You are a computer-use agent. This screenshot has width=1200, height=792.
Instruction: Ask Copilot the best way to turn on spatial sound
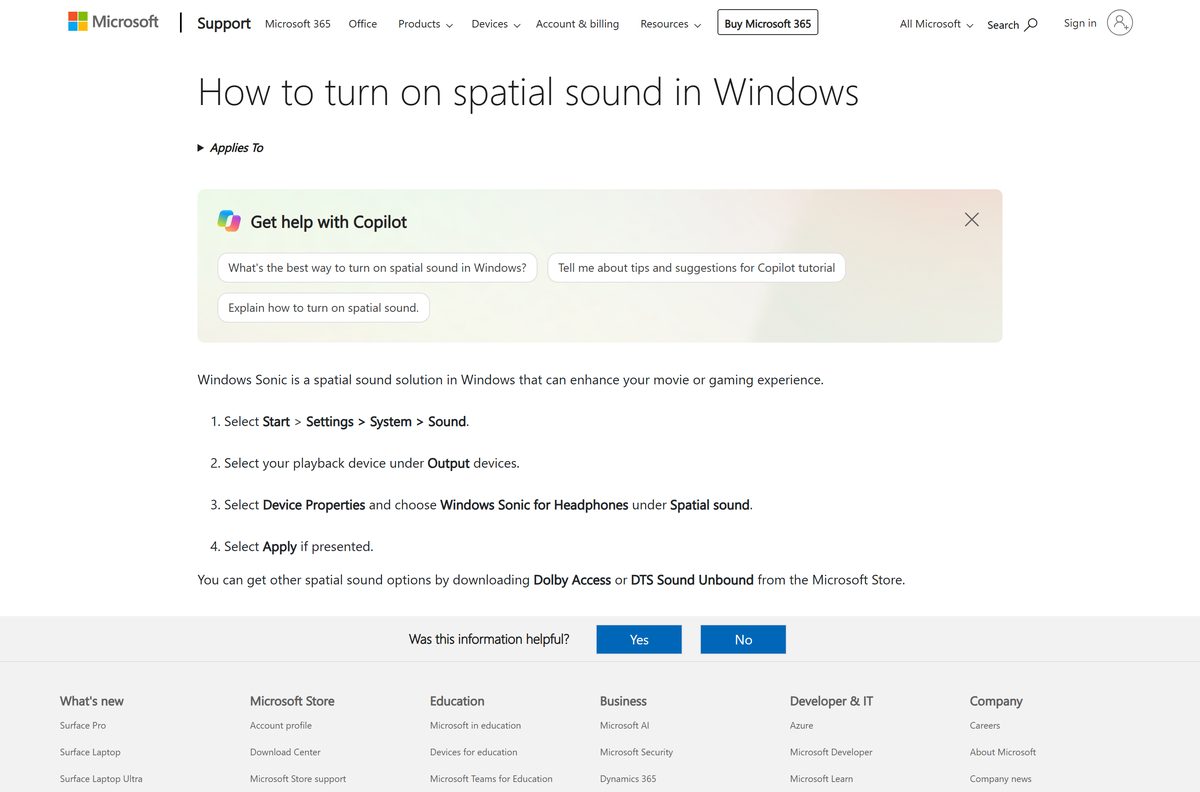pos(377,268)
